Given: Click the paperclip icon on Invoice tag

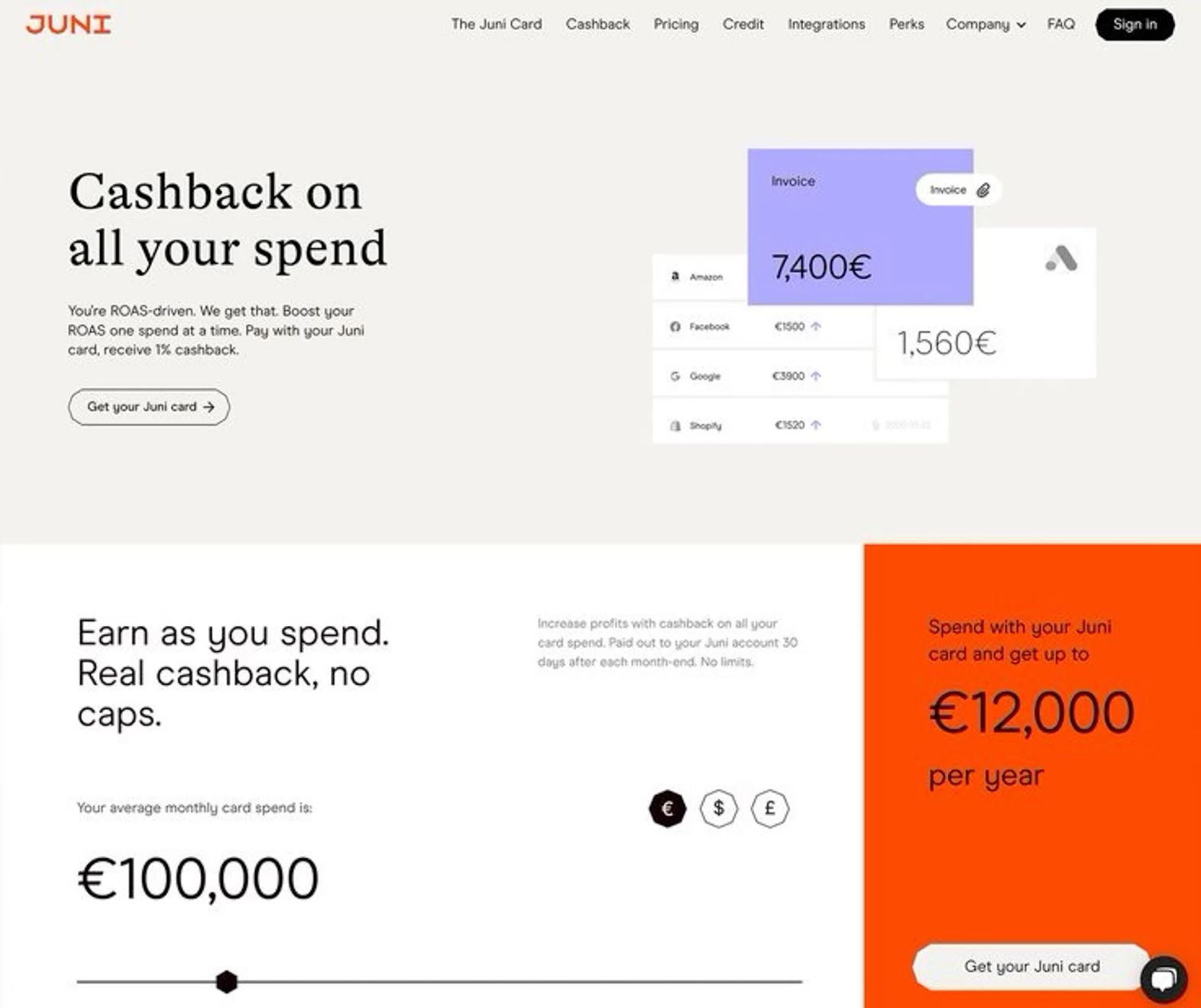Looking at the screenshot, I should (983, 190).
